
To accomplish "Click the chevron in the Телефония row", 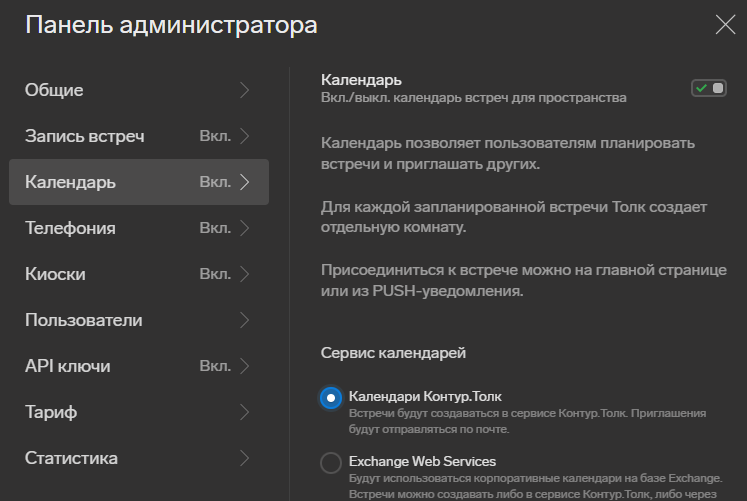I will tap(244, 228).
